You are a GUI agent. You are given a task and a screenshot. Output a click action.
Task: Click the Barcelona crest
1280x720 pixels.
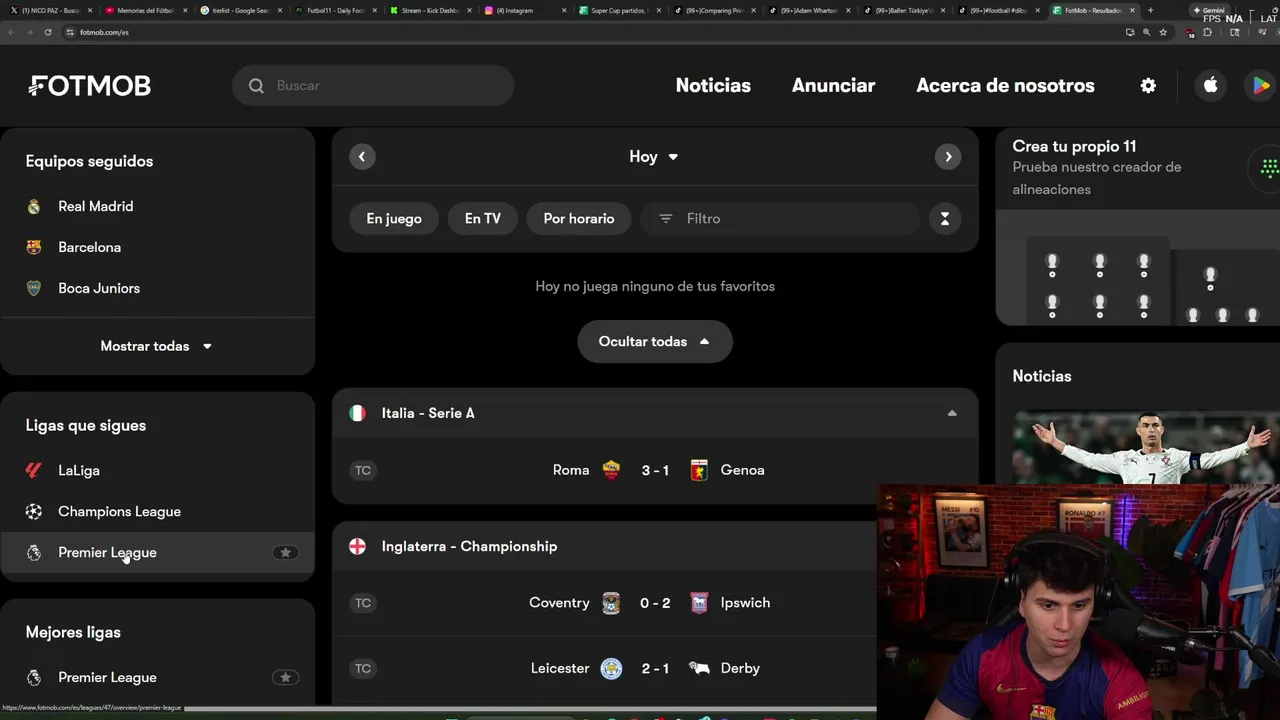pyautogui.click(x=34, y=248)
